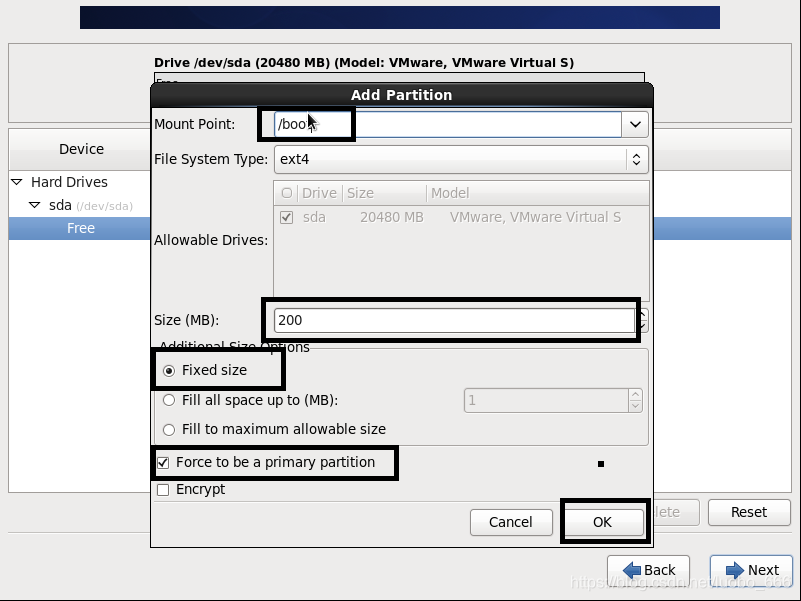Click the '20480 MB' size cell for sda
This screenshot has height=601, width=801.
tap(392, 218)
